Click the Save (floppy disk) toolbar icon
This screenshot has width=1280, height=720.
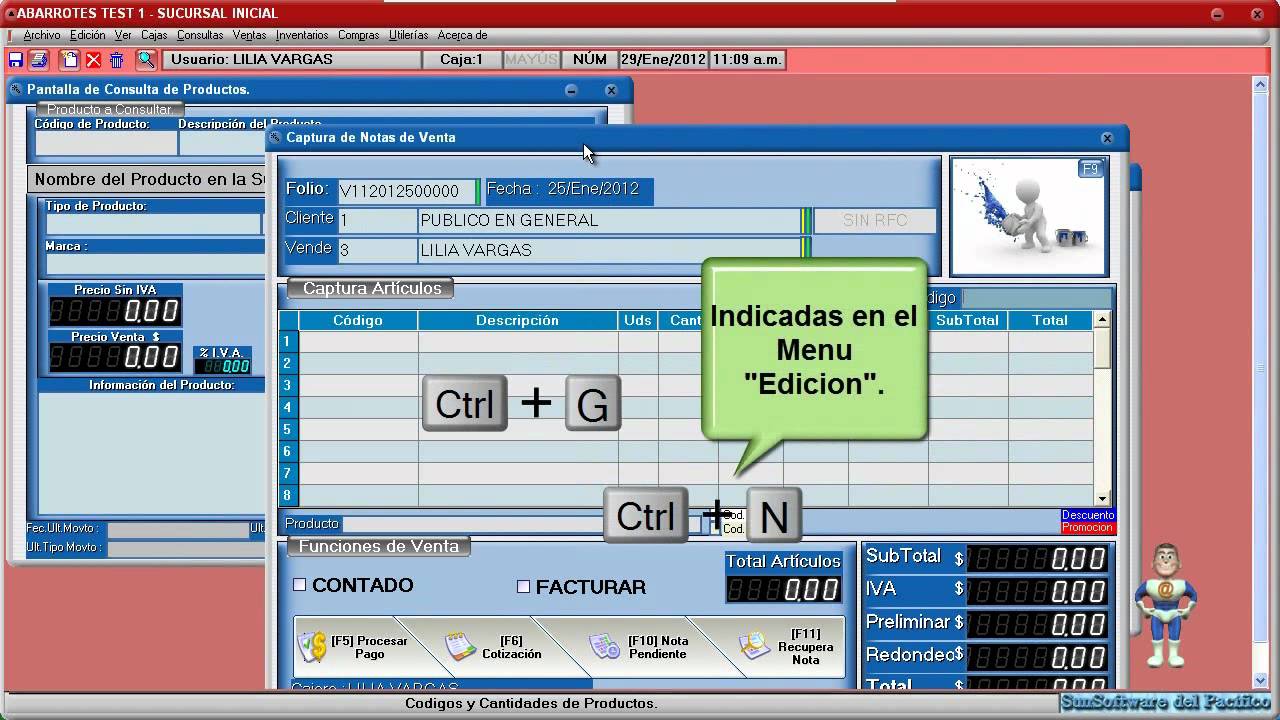tap(15, 60)
